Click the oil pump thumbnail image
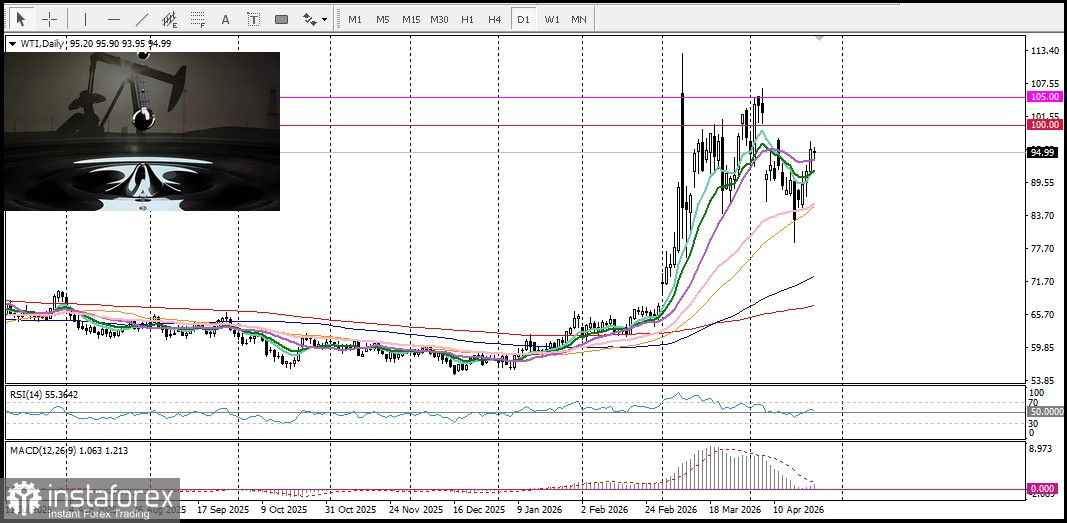This screenshot has width=1067, height=523. [x=142, y=131]
